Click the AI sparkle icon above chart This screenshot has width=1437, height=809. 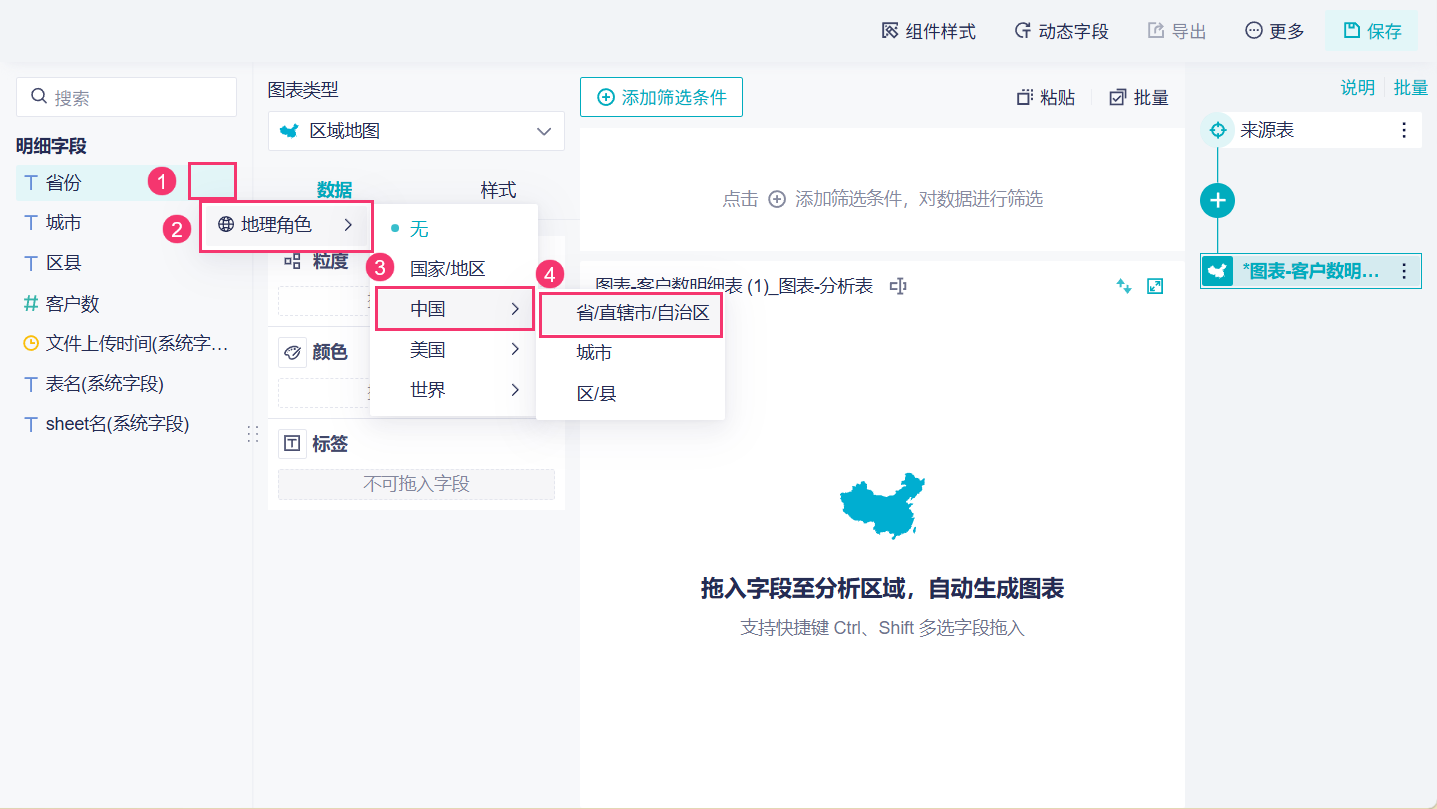[x=1124, y=287]
